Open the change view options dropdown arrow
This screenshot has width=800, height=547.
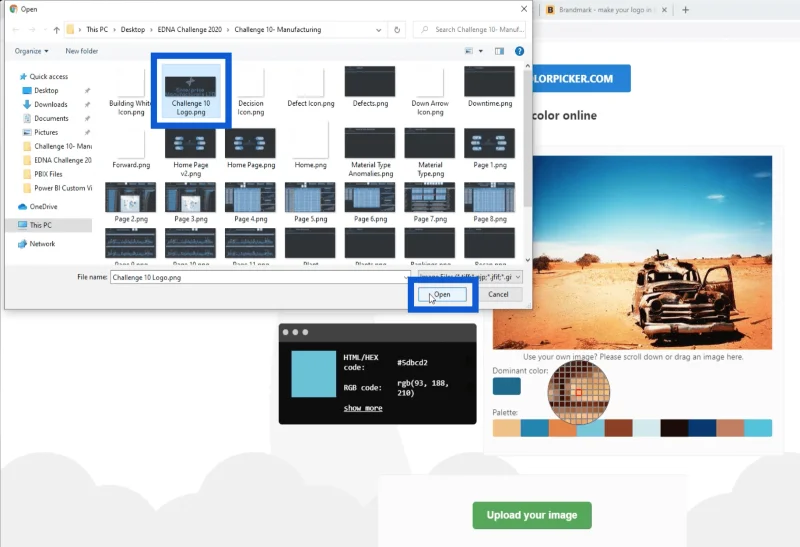[481, 51]
